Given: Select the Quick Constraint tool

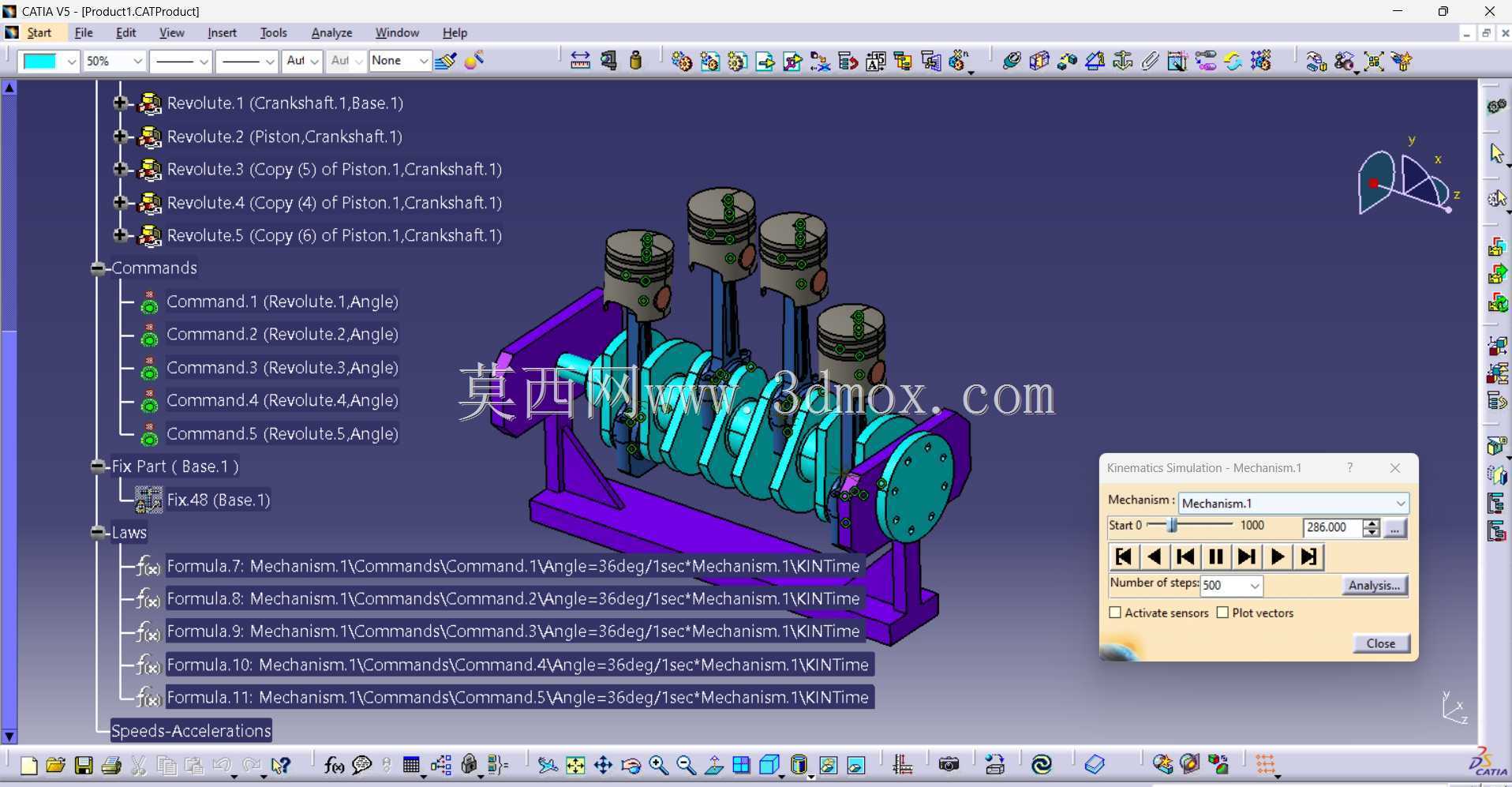Looking at the screenshot, I should 1177,61.
